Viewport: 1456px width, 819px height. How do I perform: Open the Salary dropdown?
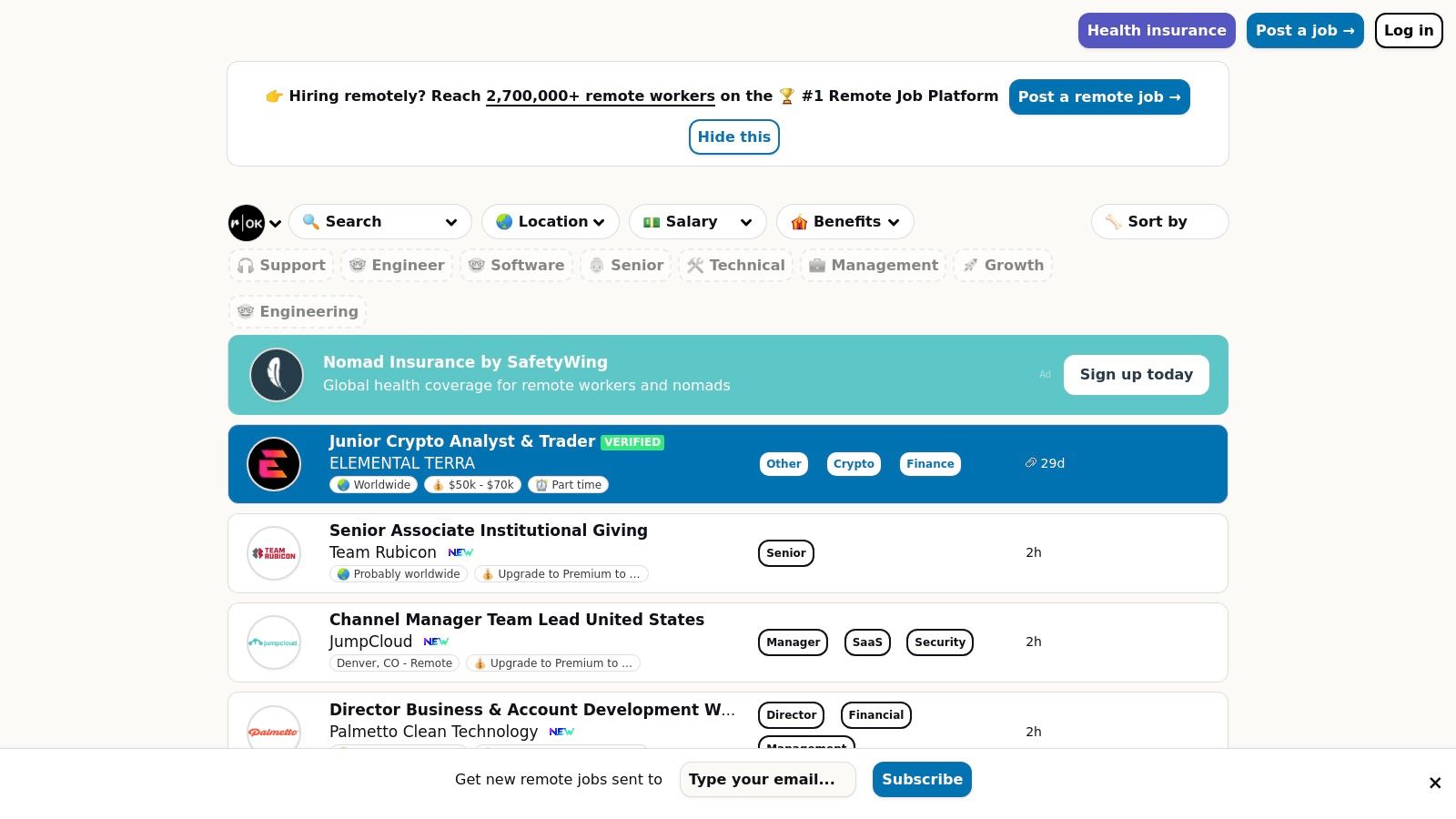click(x=697, y=222)
